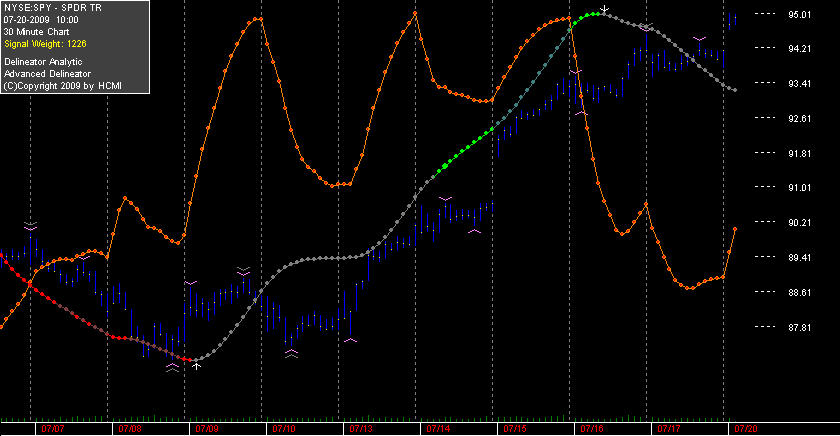Click the Advanced Delineator label
Screen dimensions: 840x436
coord(47,74)
